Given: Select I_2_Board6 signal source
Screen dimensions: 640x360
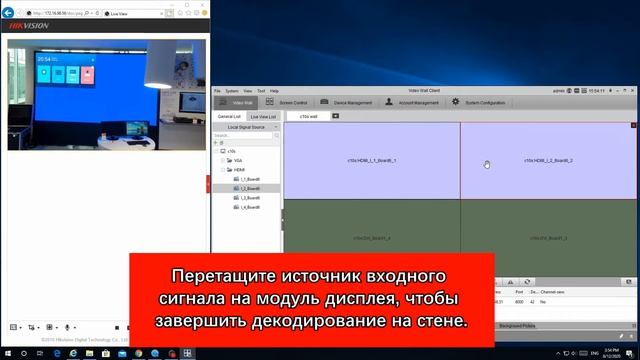Looking at the screenshot, I should pos(247,189).
